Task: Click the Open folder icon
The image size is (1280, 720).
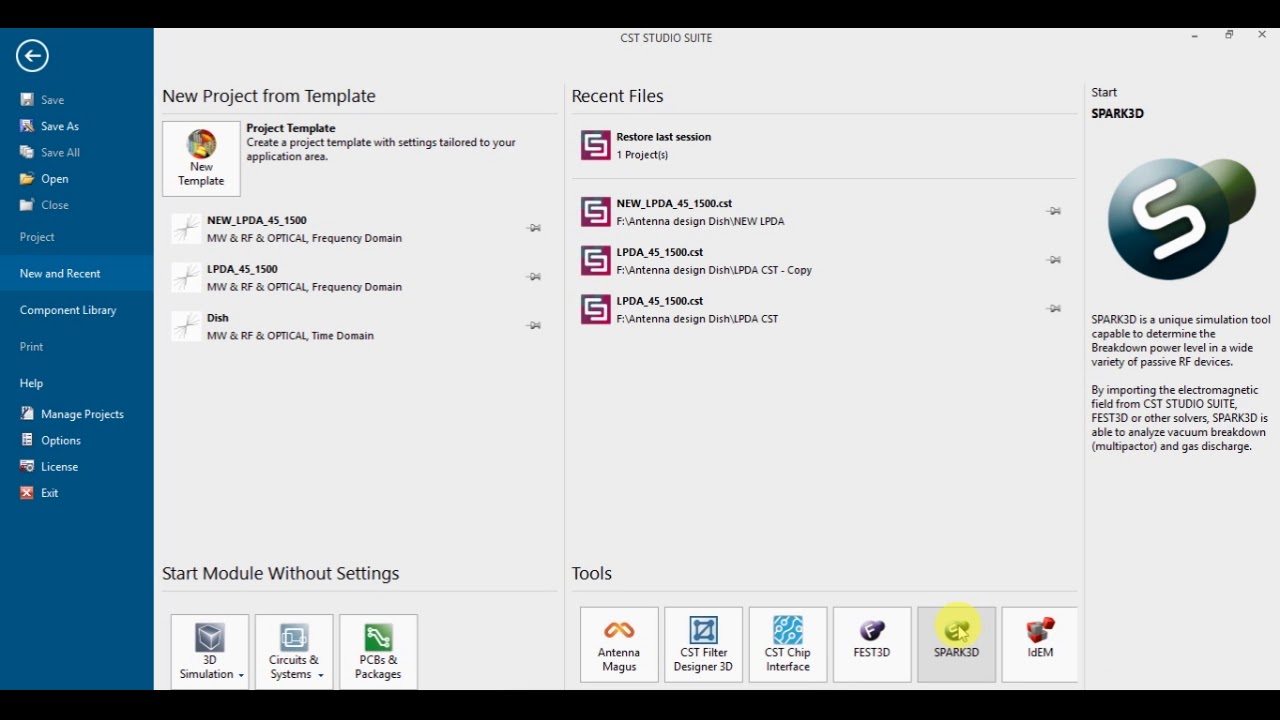Action: click(x=27, y=179)
